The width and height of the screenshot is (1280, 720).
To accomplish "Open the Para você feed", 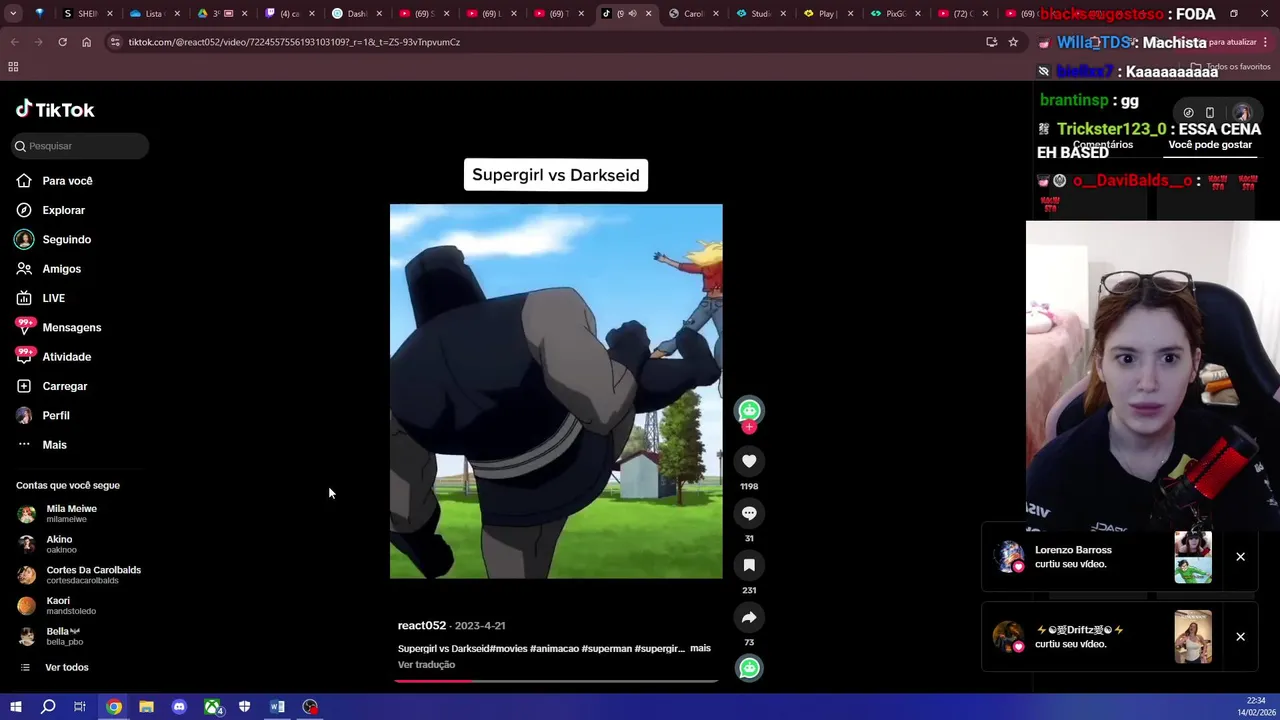I will [x=54, y=181].
